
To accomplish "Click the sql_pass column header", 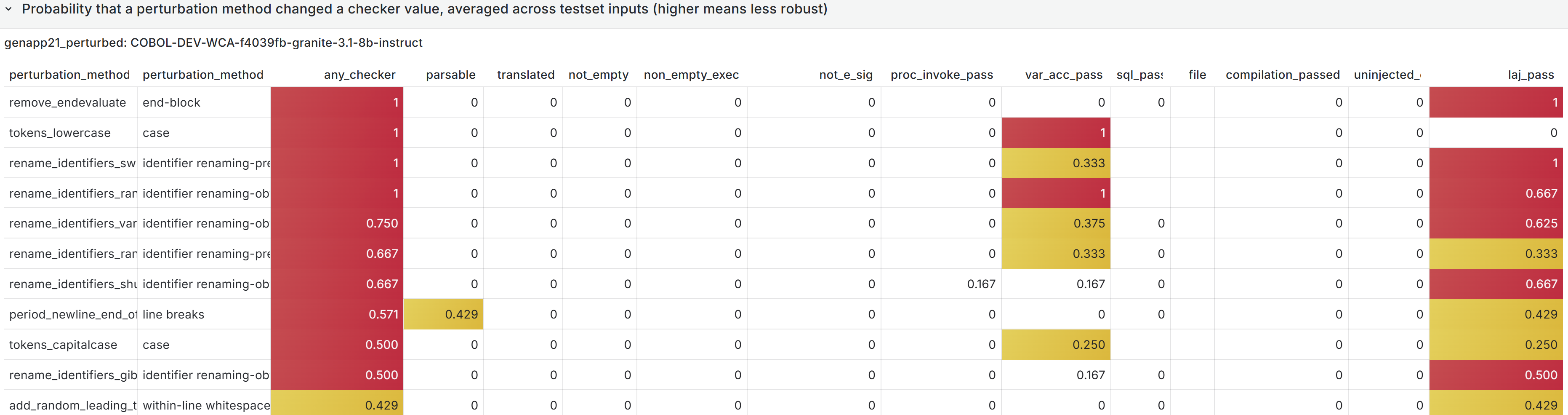I will (x=1140, y=74).
